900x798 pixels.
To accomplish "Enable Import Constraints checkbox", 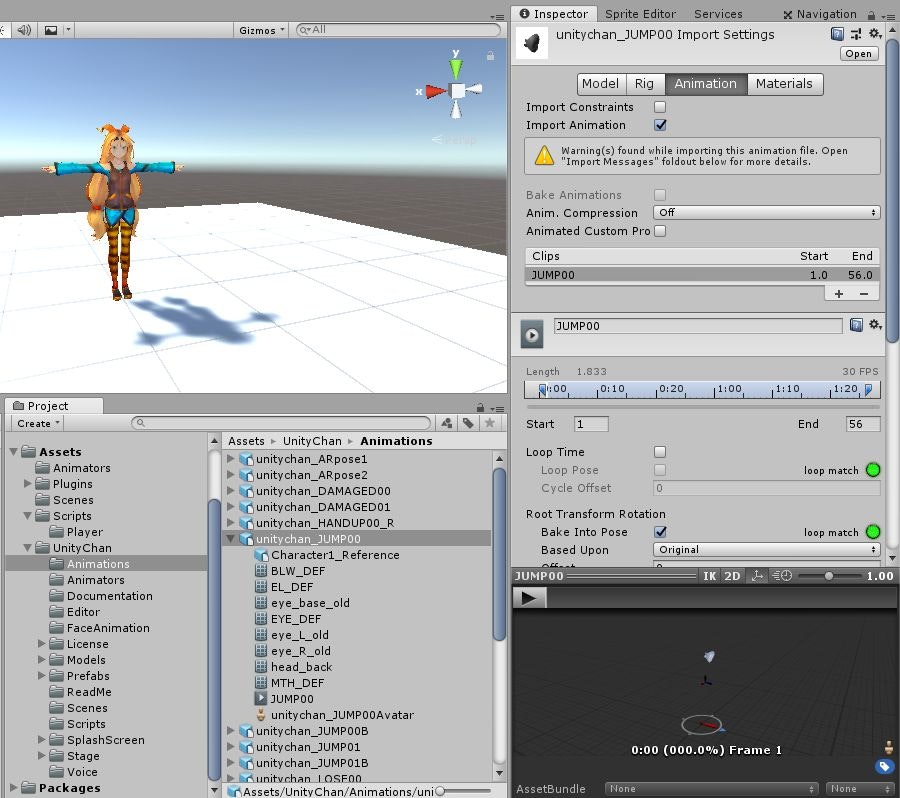I will (660, 107).
